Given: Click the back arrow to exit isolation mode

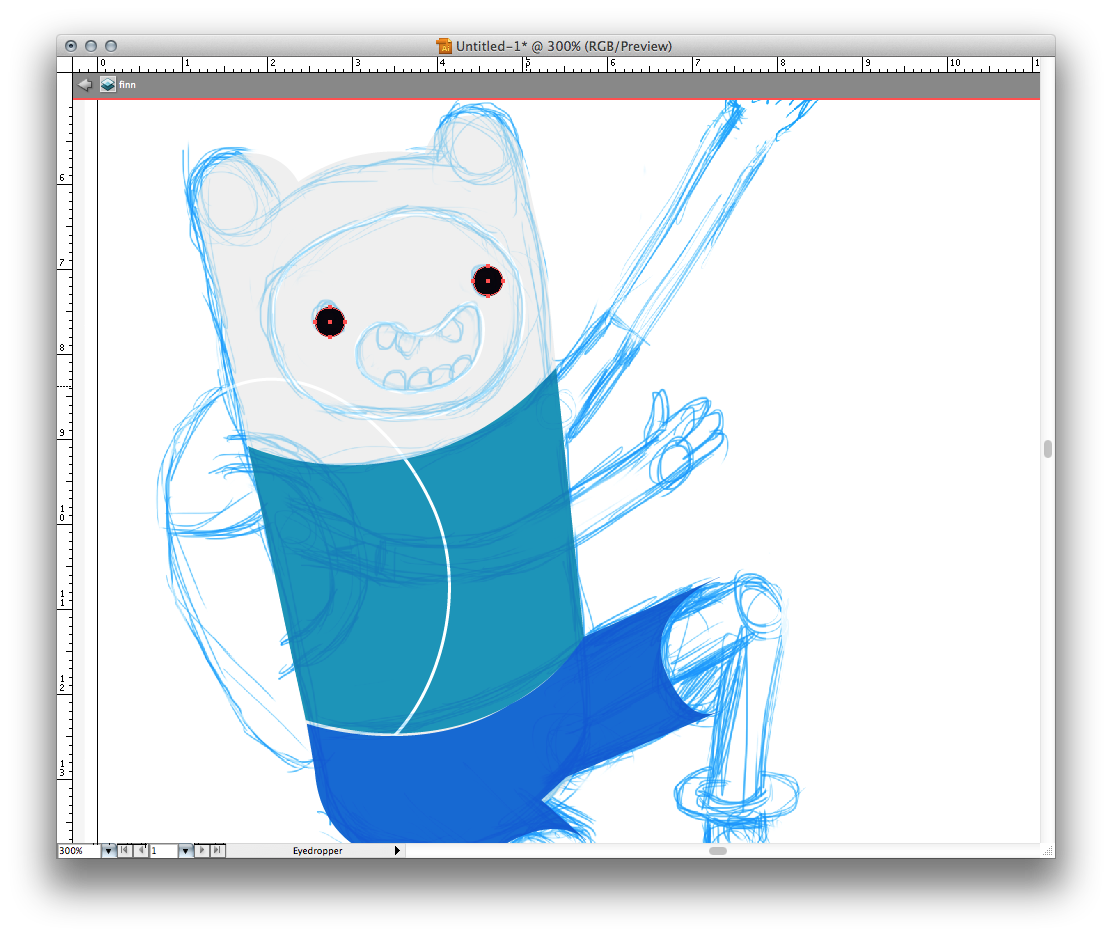Looking at the screenshot, I should tap(85, 85).
